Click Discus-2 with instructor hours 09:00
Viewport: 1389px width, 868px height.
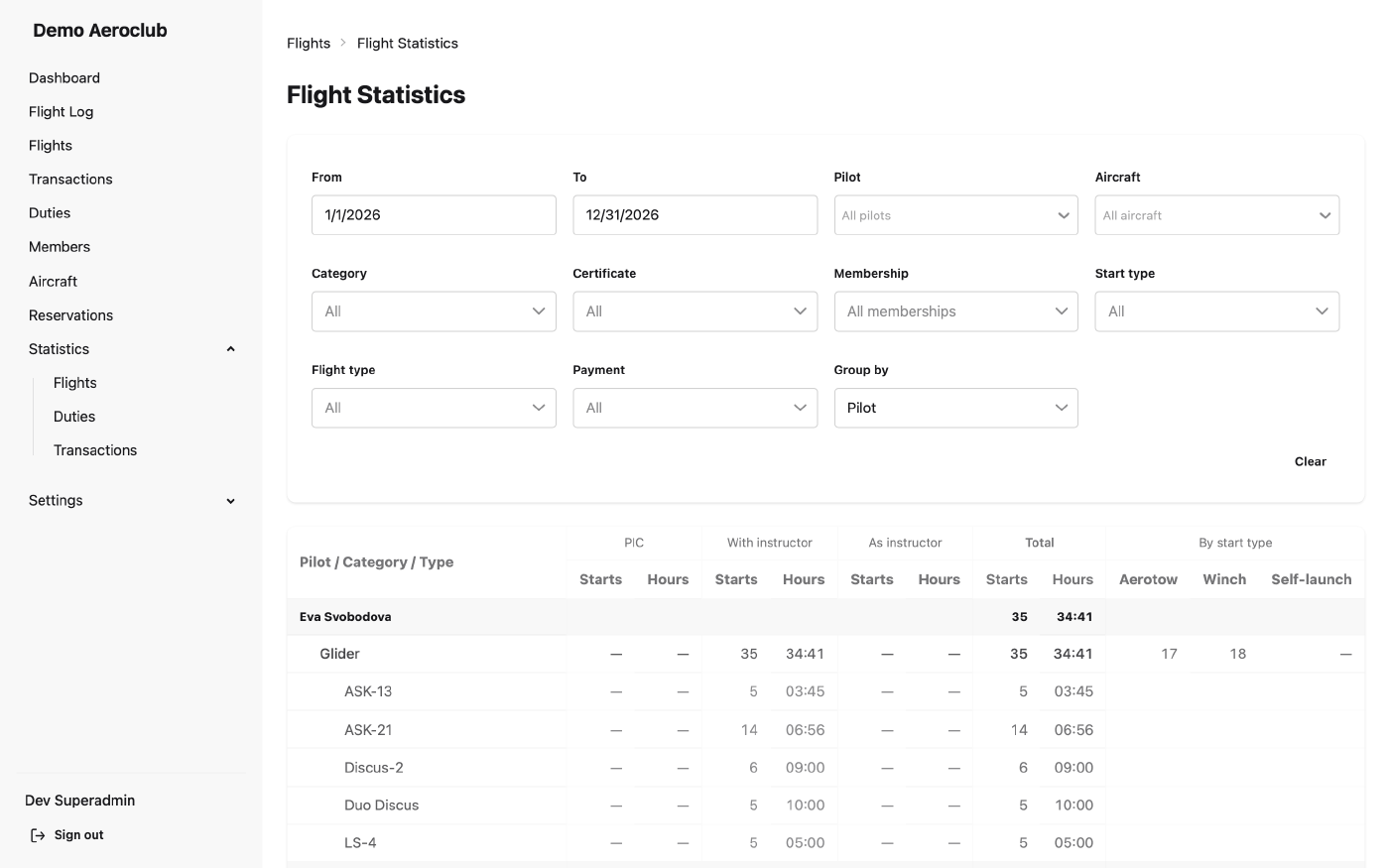click(805, 768)
